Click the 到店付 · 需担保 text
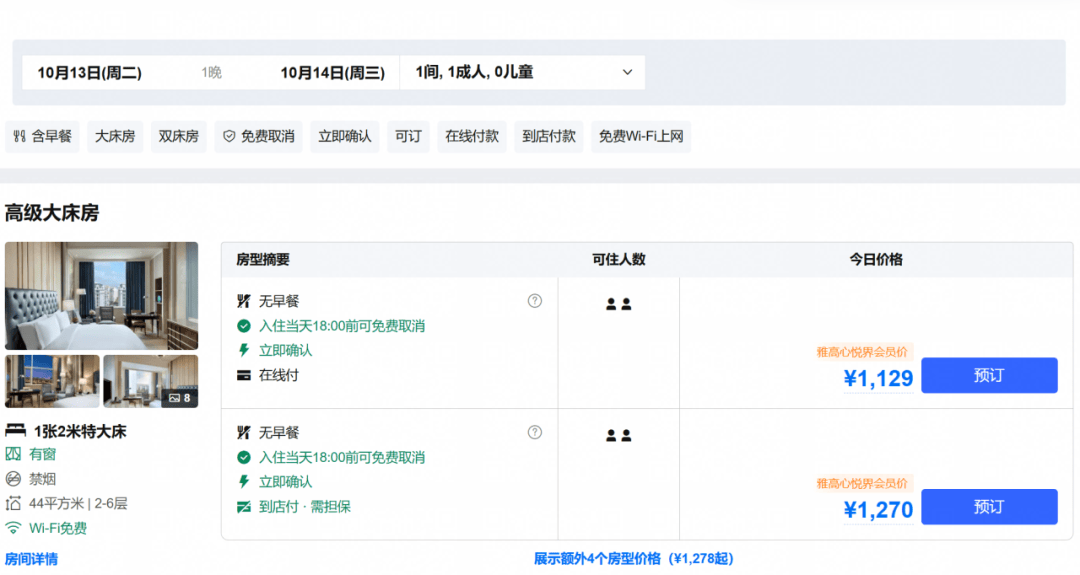 (x=304, y=507)
